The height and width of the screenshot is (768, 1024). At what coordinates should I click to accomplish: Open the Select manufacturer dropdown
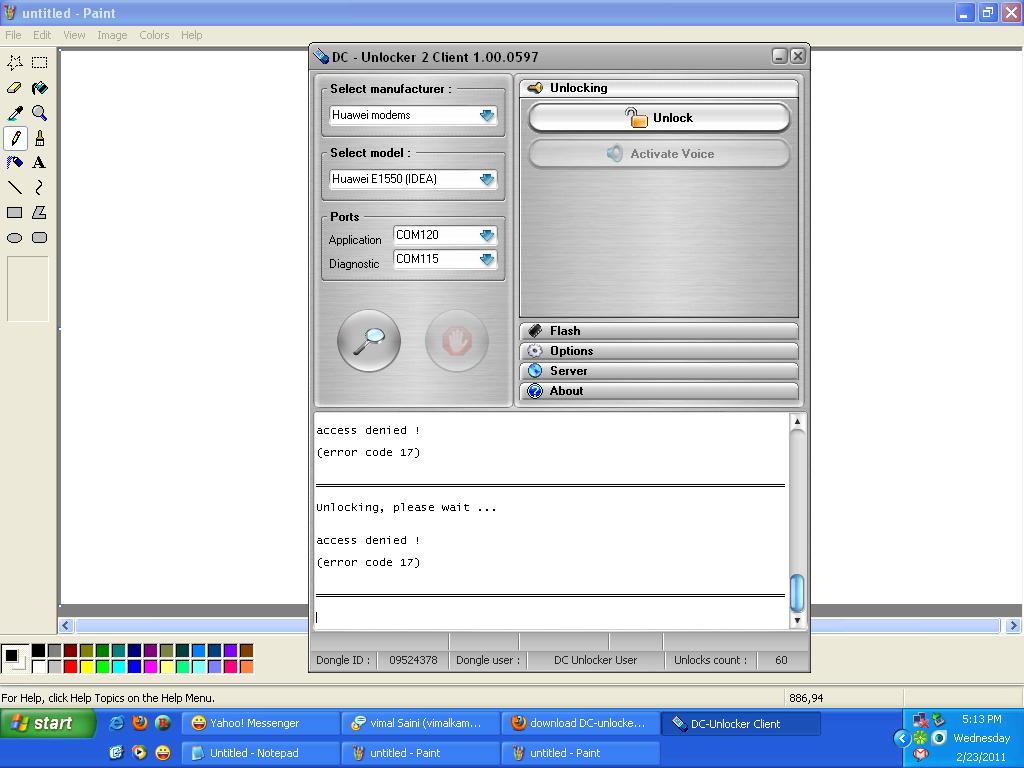(487, 116)
